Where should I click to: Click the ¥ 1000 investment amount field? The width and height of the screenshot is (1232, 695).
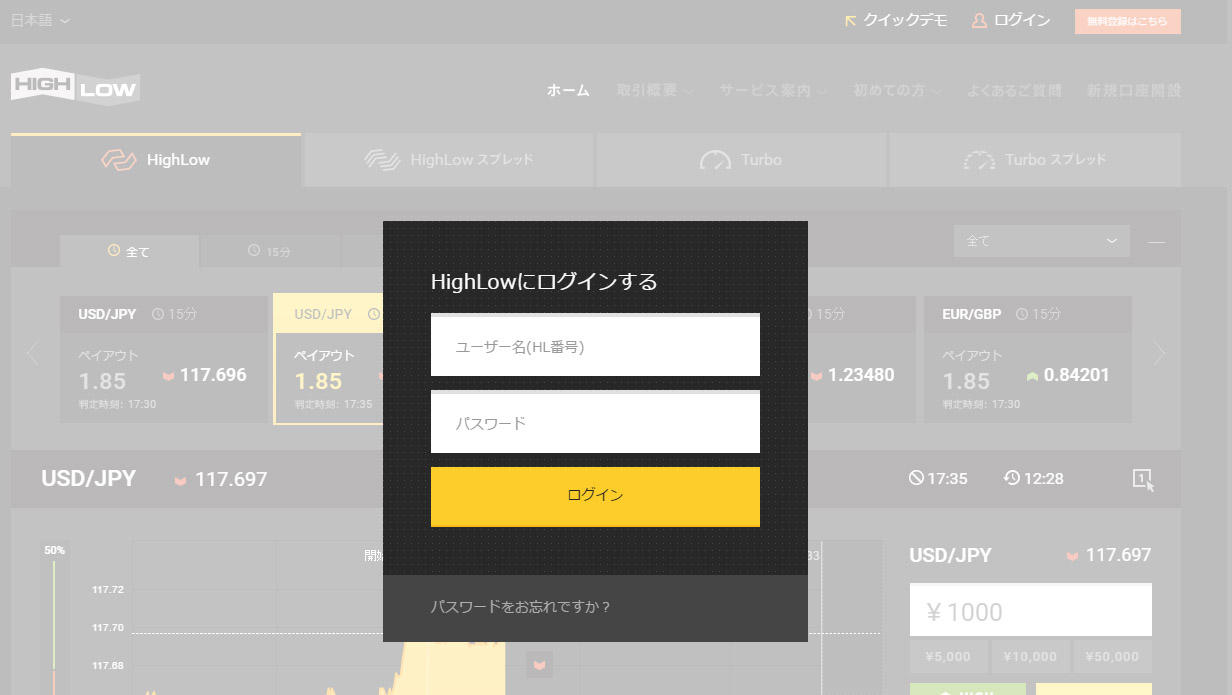point(1030,610)
